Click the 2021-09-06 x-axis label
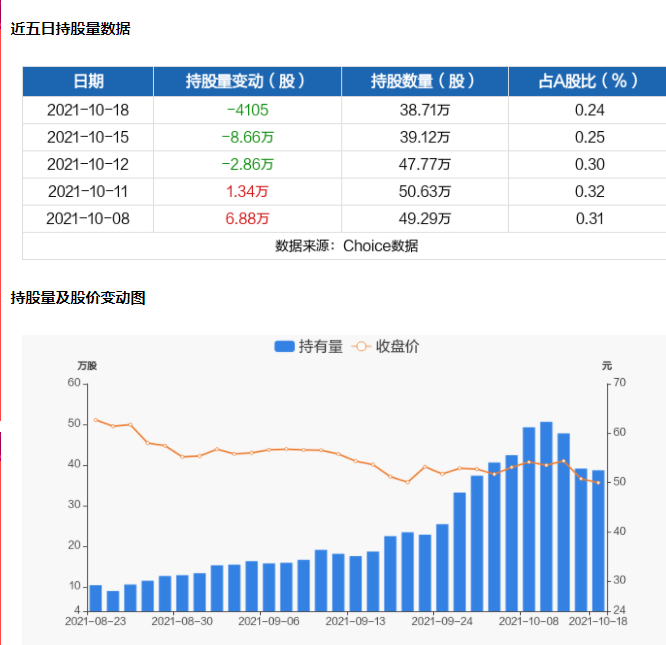The image size is (666, 645). point(269,622)
